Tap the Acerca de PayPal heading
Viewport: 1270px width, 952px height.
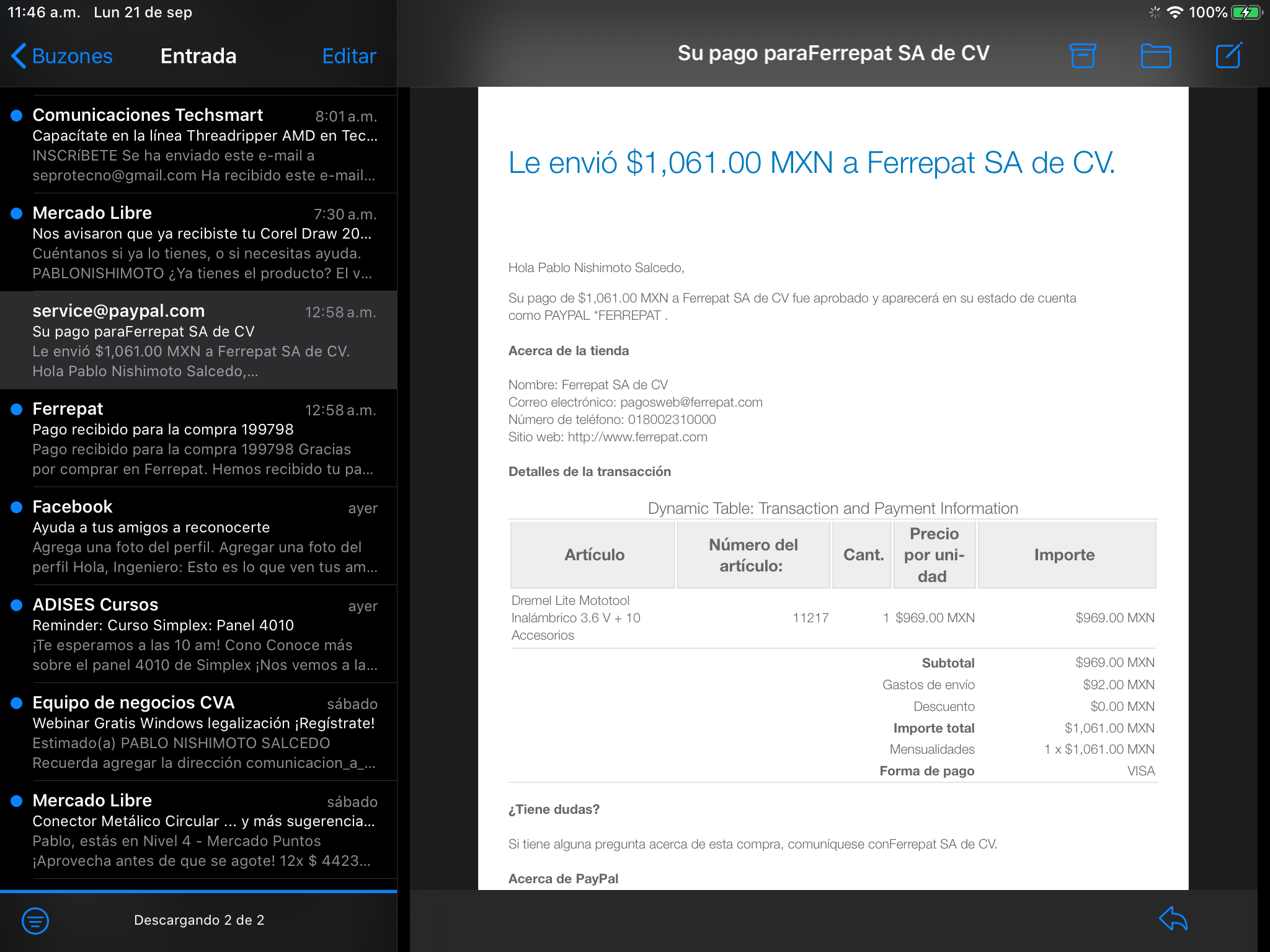tap(563, 879)
